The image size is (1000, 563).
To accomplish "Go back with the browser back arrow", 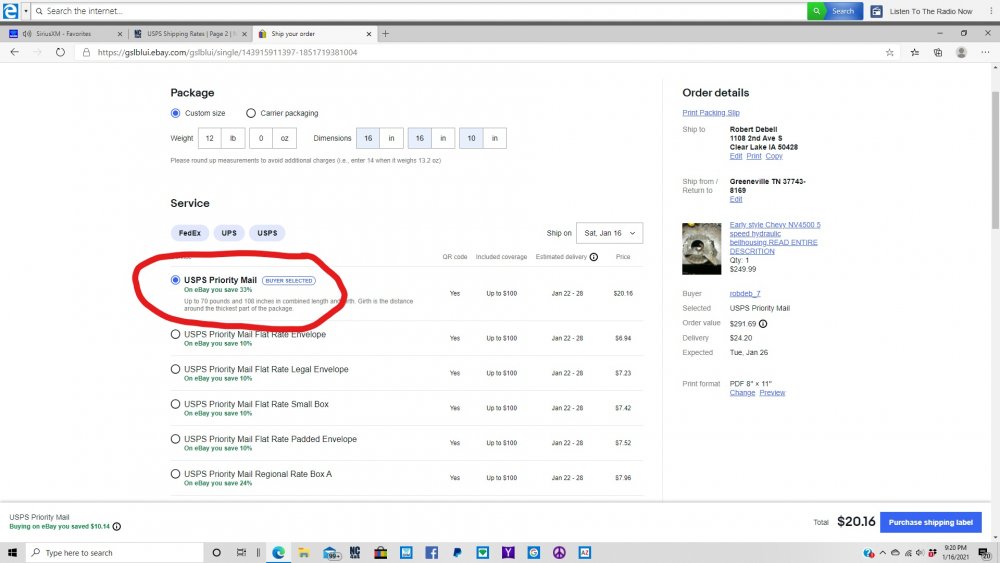I will [15, 52].
